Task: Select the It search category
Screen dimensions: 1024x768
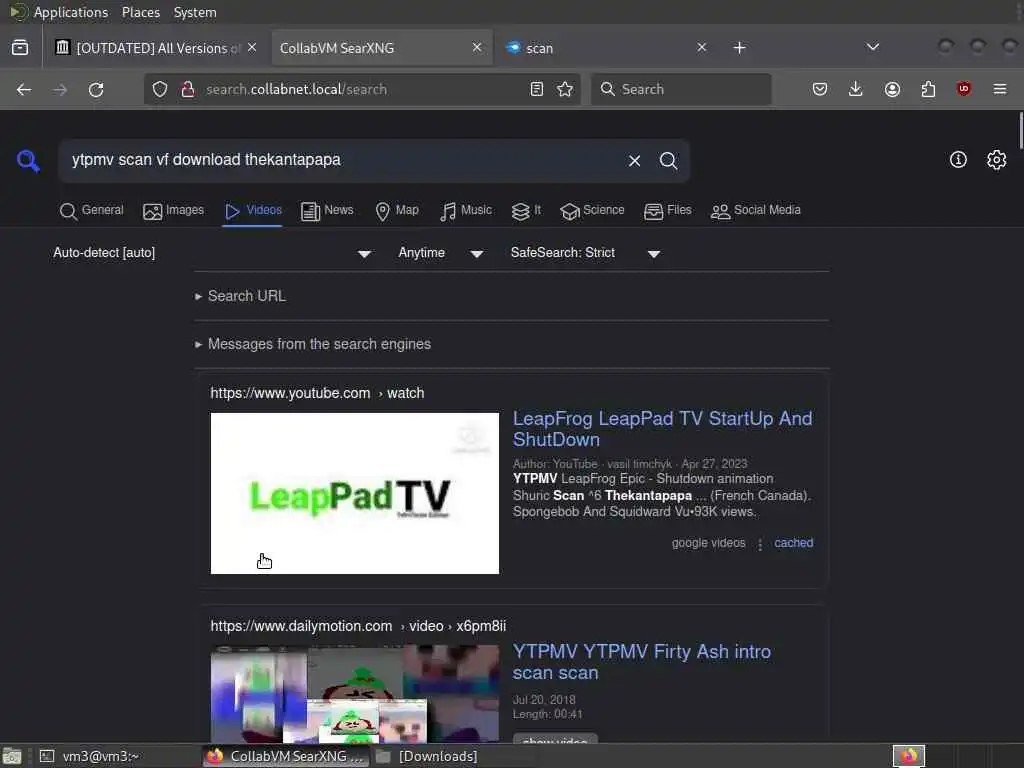Action: coord(526,210)
